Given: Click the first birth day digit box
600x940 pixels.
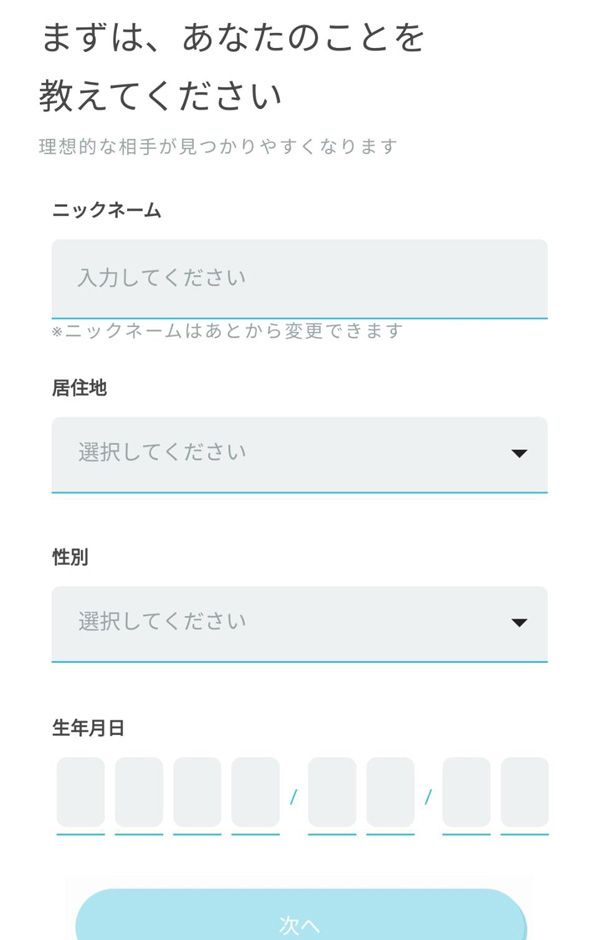Looking at the screenshot, I should coord(467,793).
